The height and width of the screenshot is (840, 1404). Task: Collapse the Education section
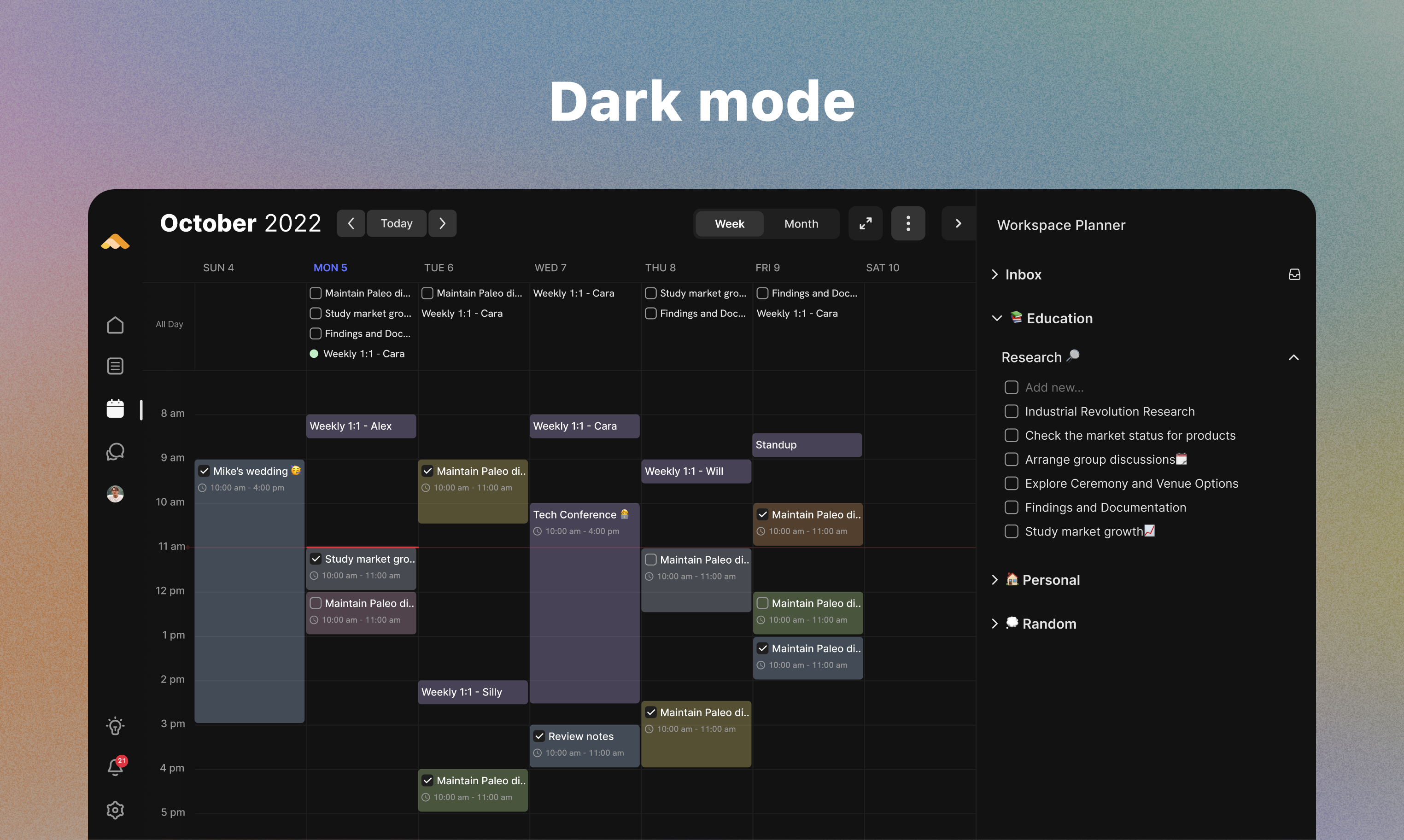996,318
